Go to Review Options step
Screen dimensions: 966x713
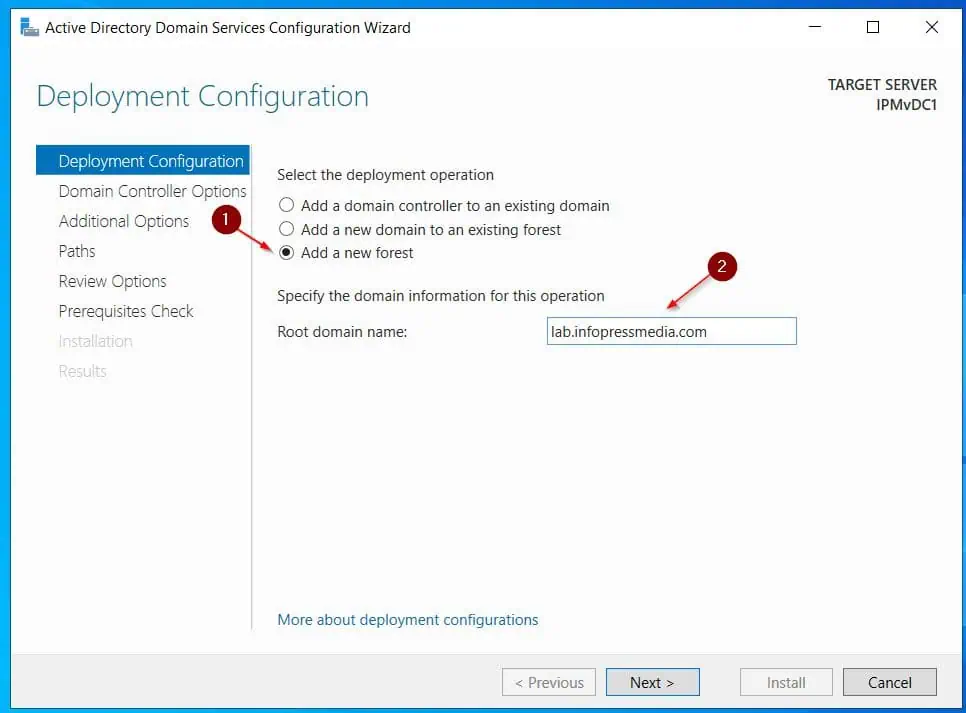click(113, 281)
